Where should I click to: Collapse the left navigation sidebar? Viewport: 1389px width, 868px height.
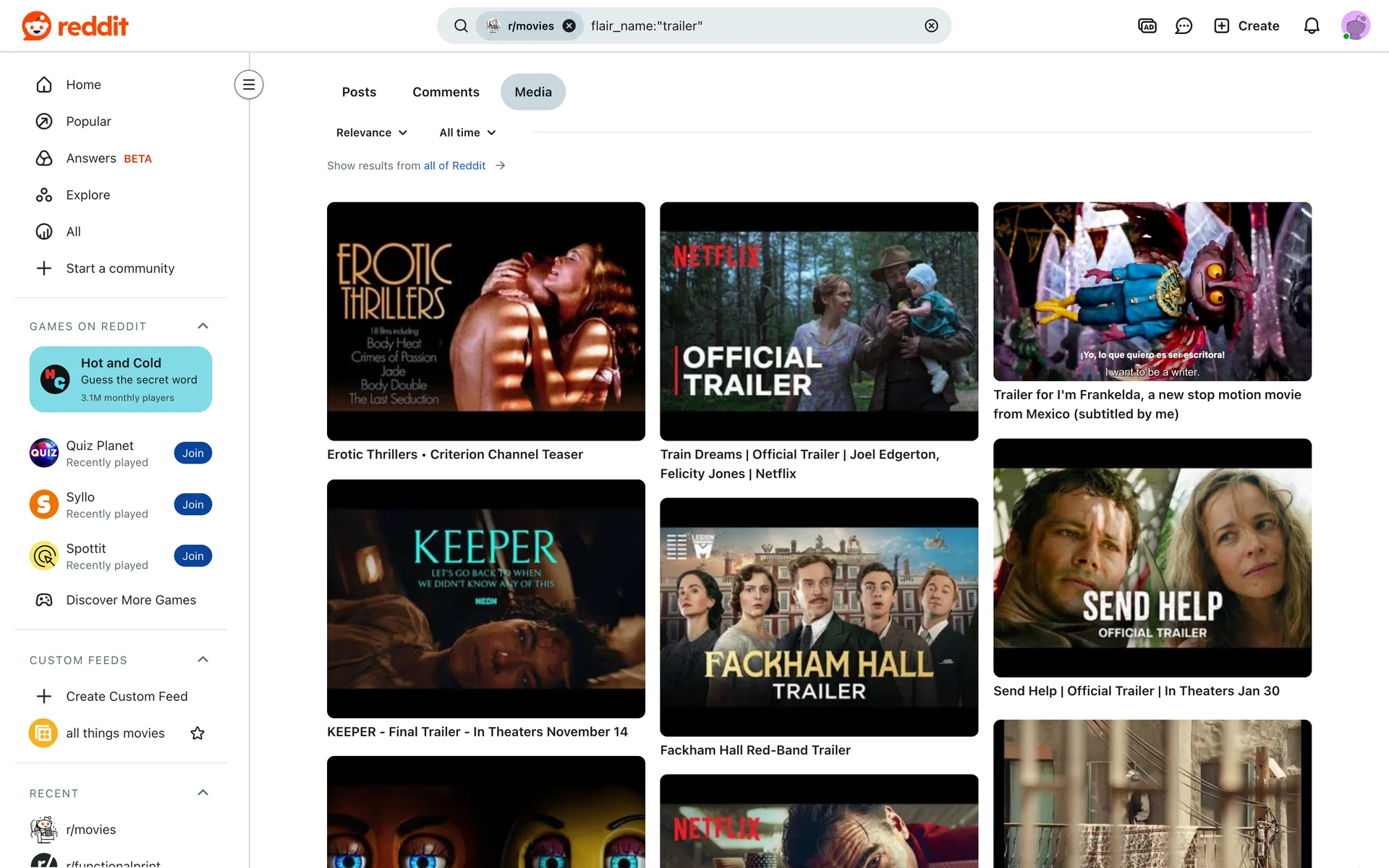(248, 85)
